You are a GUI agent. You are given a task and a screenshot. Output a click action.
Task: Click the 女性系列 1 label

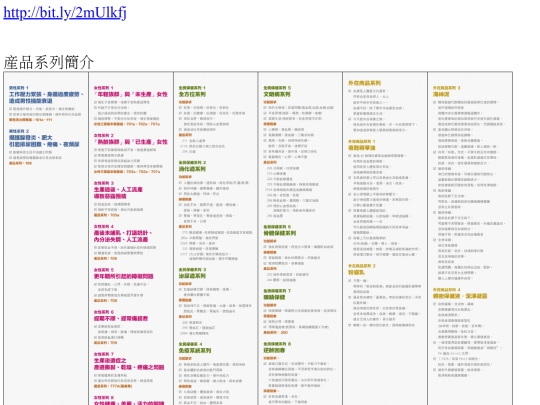coord(103,88)
